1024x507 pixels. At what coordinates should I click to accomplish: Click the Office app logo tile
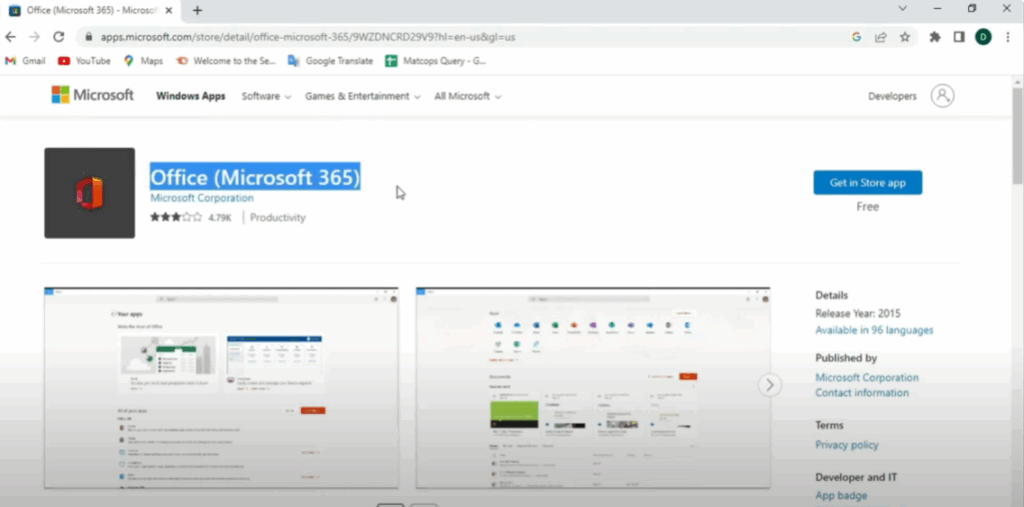[x=89, y=193]
